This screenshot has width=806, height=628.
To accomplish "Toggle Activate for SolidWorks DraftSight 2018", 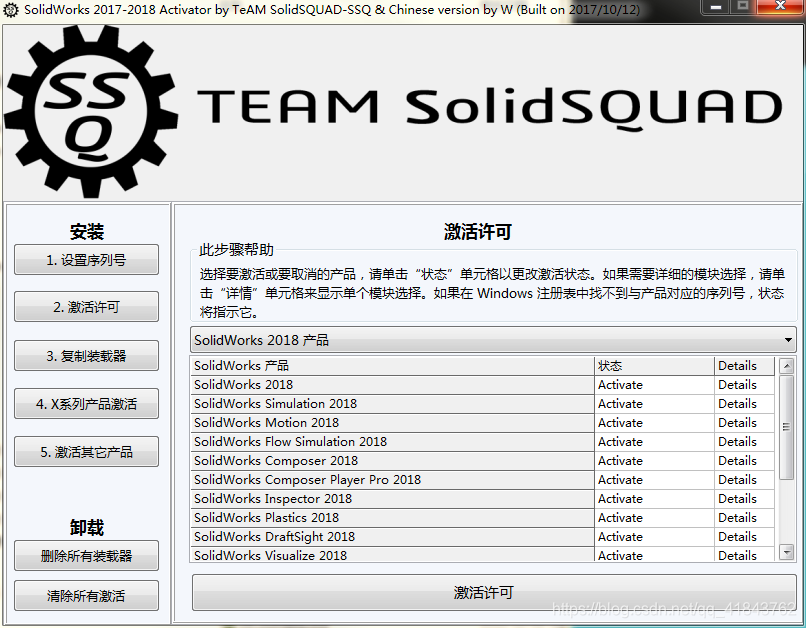I will [654, 537].
